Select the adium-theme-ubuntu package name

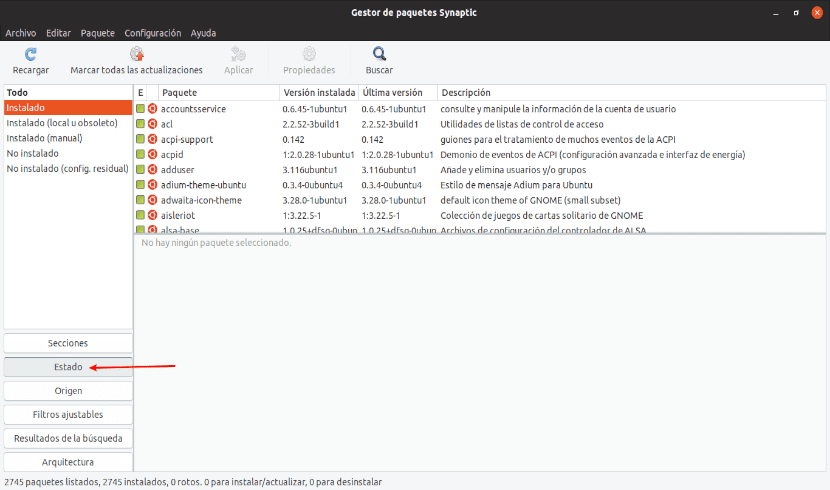click(203, 185)
